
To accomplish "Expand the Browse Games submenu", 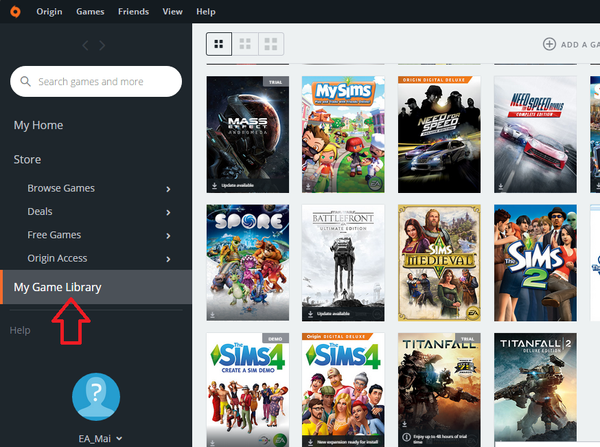I will coord(168,189).
